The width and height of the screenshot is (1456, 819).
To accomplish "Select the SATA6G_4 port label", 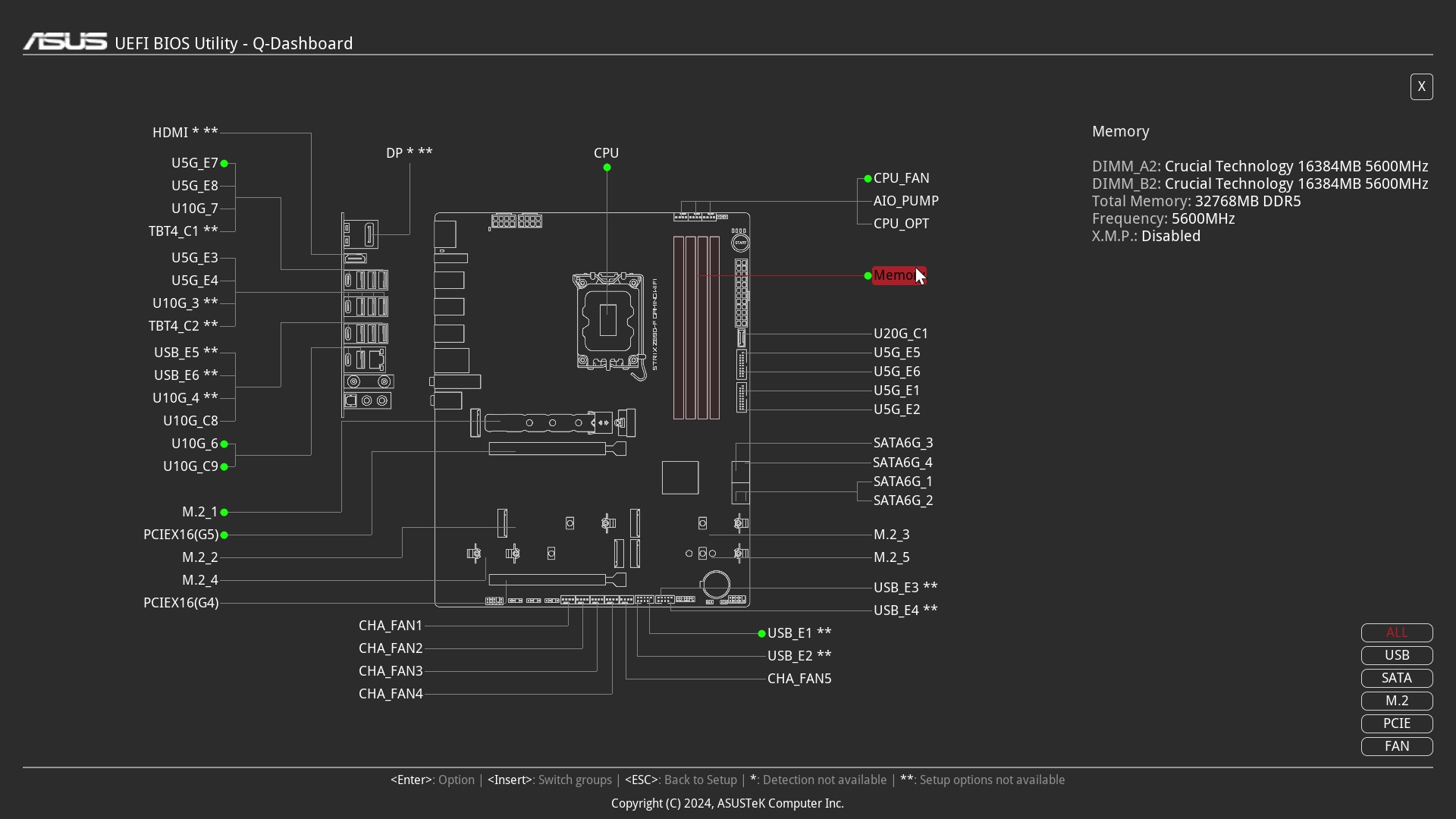I will click(902, 463).
